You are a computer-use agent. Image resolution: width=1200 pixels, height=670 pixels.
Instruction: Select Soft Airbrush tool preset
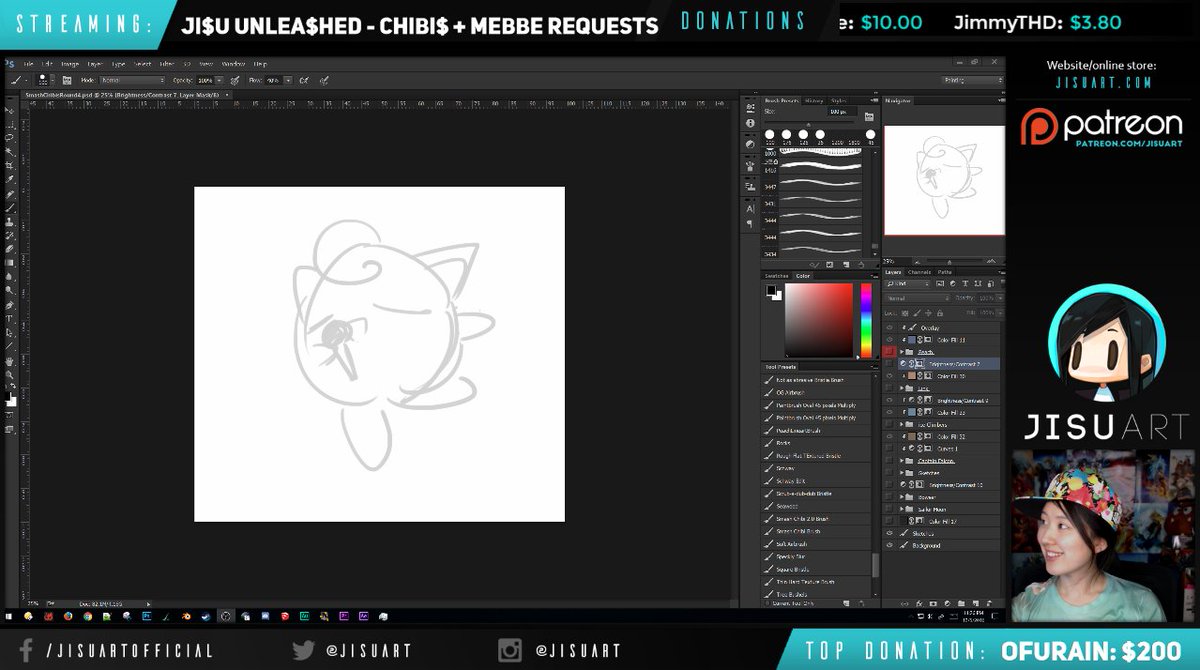[x=818, y=544]
